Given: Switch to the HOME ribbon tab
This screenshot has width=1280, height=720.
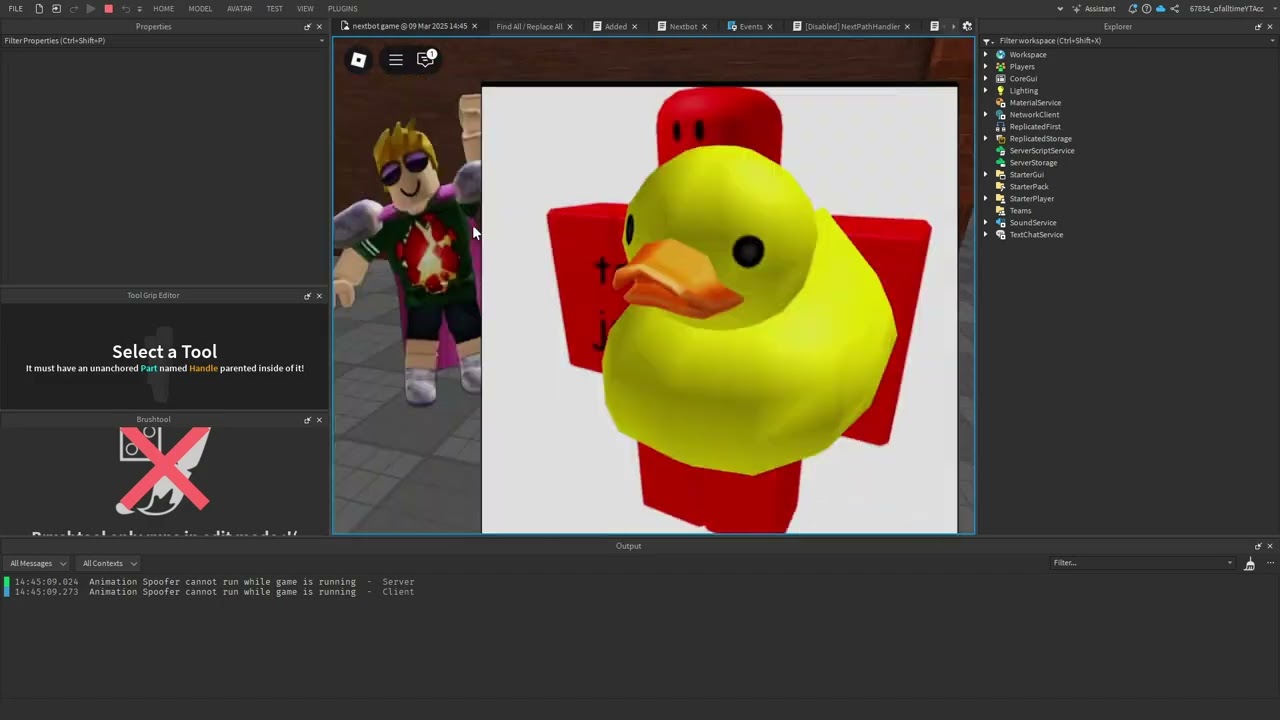Looking at the screenshot, I should tap(163, 9).
